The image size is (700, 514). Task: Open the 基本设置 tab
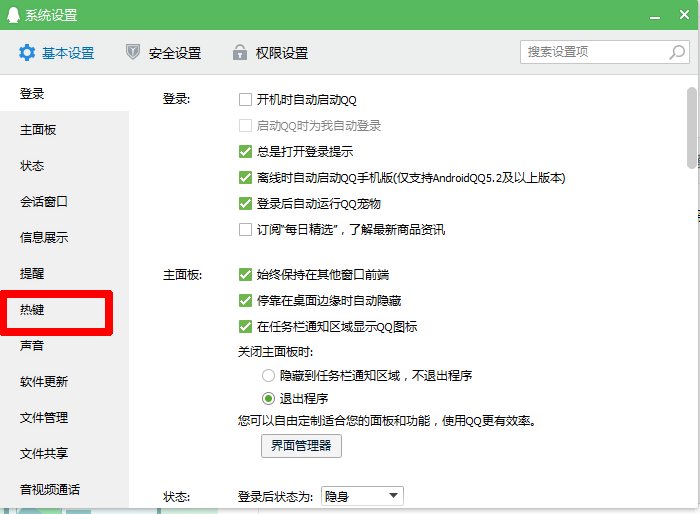[x=57, y=53]
